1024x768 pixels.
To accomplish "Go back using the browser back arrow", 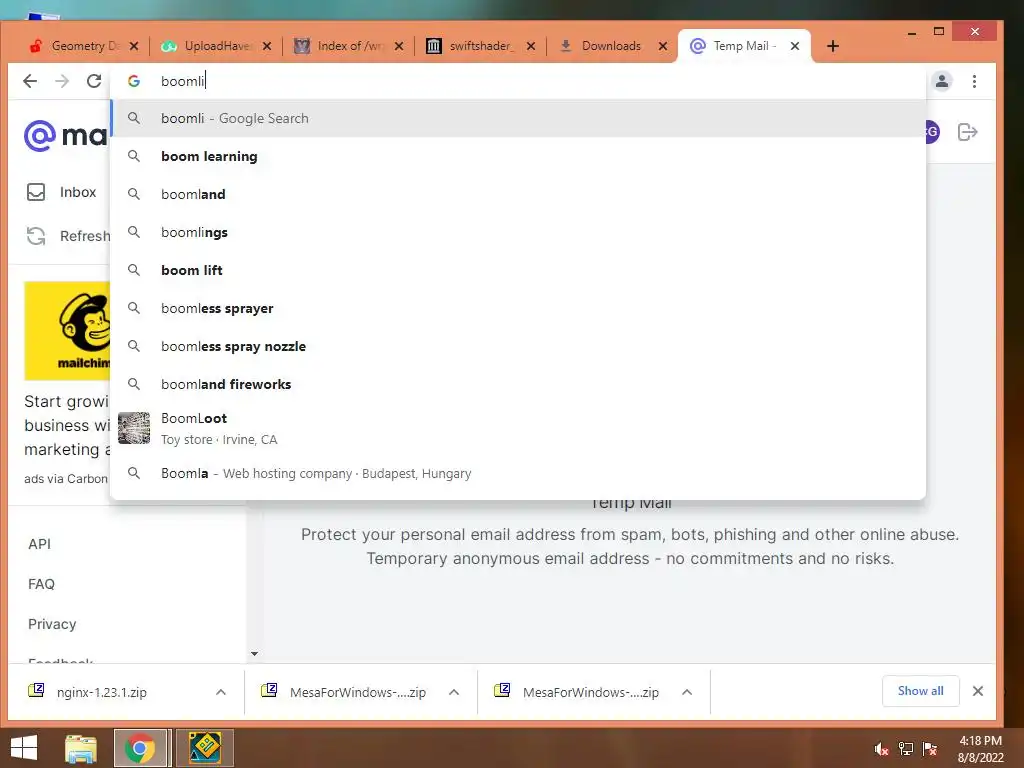I will coord(30,81).
